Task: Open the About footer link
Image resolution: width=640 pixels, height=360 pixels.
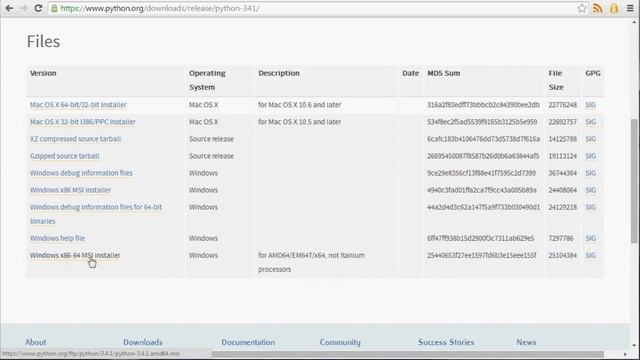Action: pyautogui.click(x=36, y=342)
